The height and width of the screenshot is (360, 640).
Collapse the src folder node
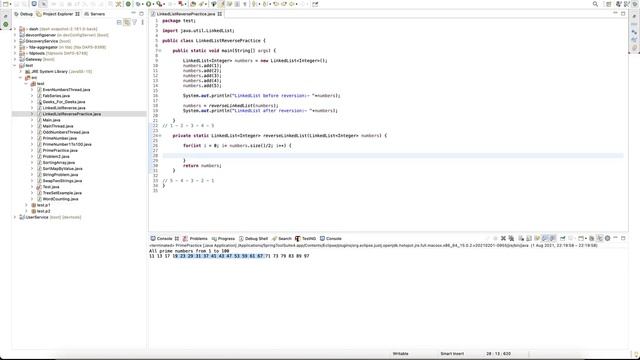(x=21, y=78)
